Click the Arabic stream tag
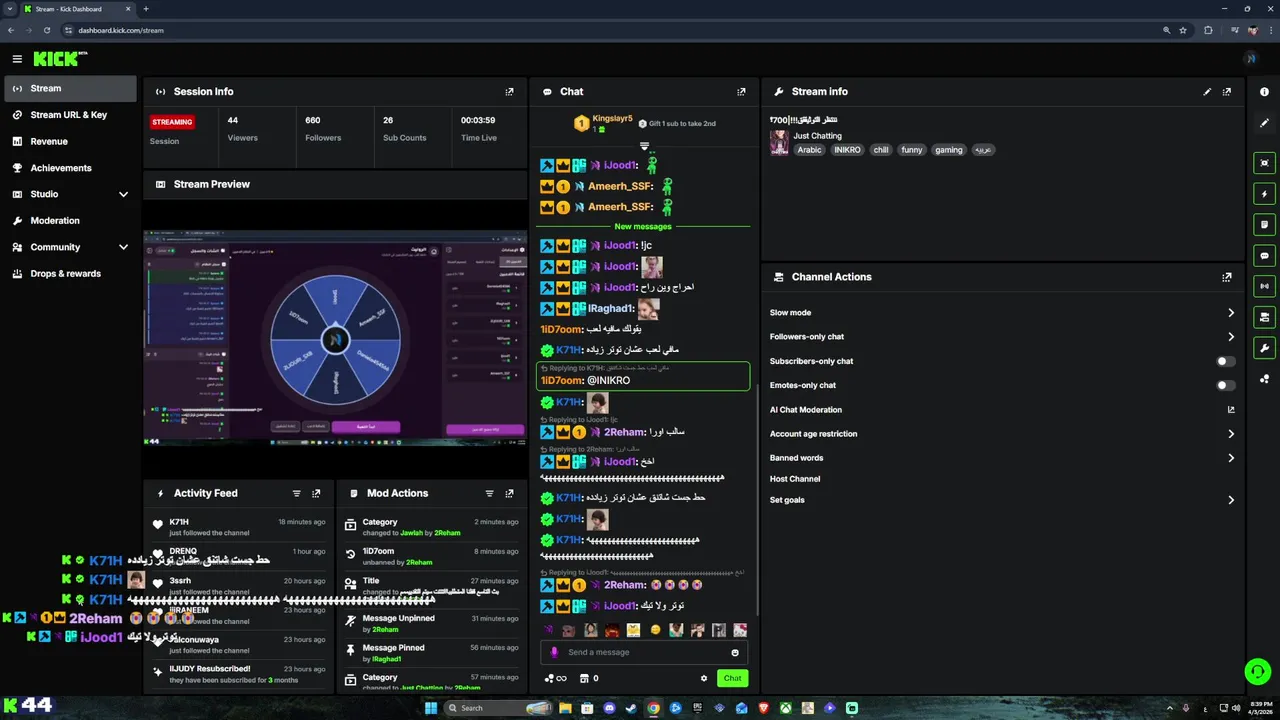The image size is (1280, 720). [x=809, y=150]
